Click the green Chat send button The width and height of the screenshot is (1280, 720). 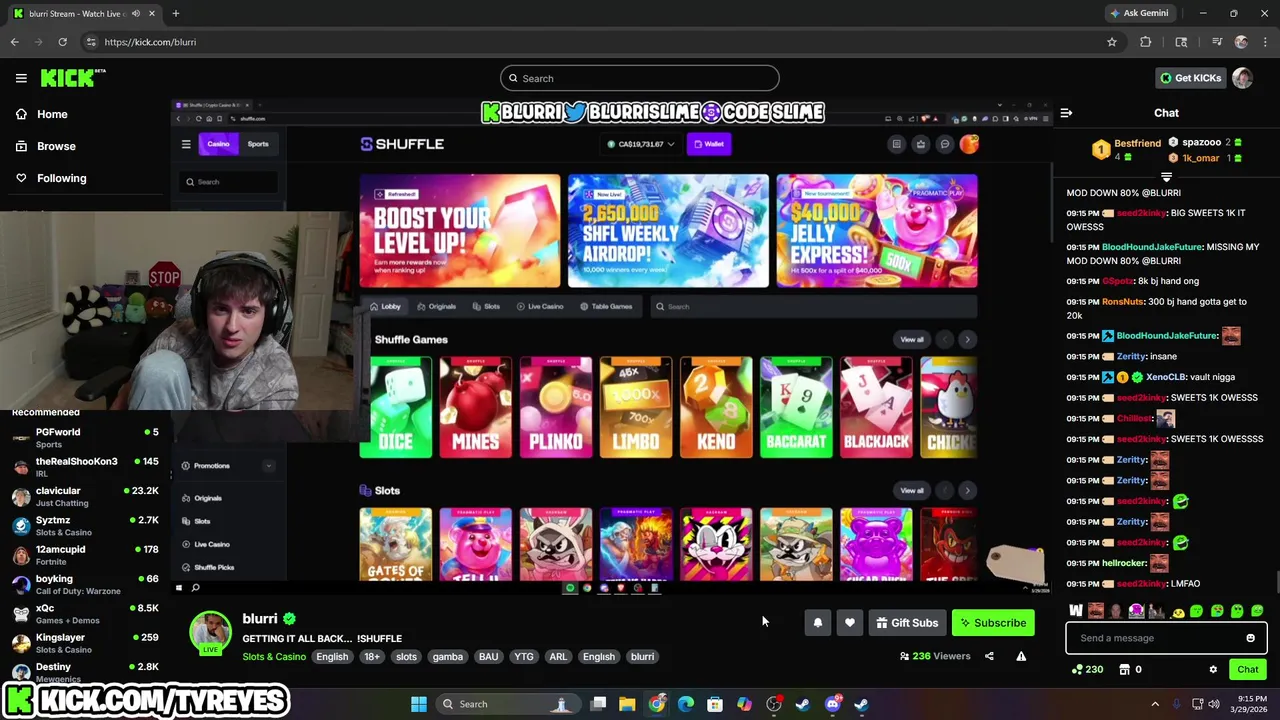(1247, 670)
